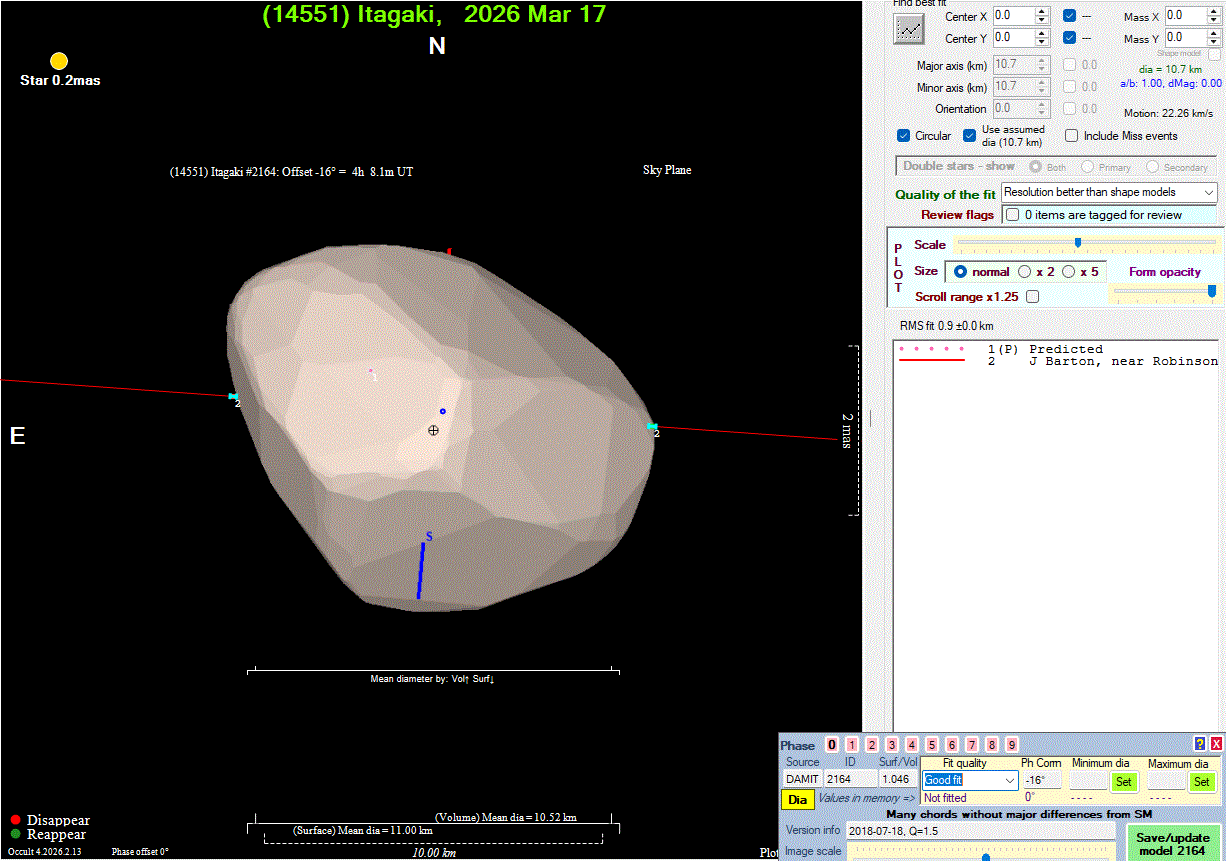Click the Set button under Minimum dia
Image resolution: width=1226 pixels, height=861 pixels.
point(1123,782)
